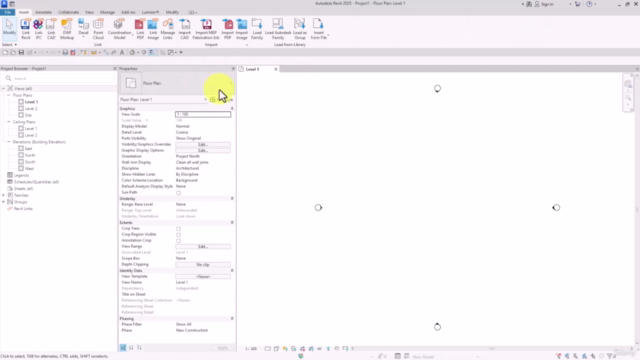This screenshot has height=360, width=640.
Task: Click Edit for Graphic Display Options
Action: (203, 151)
